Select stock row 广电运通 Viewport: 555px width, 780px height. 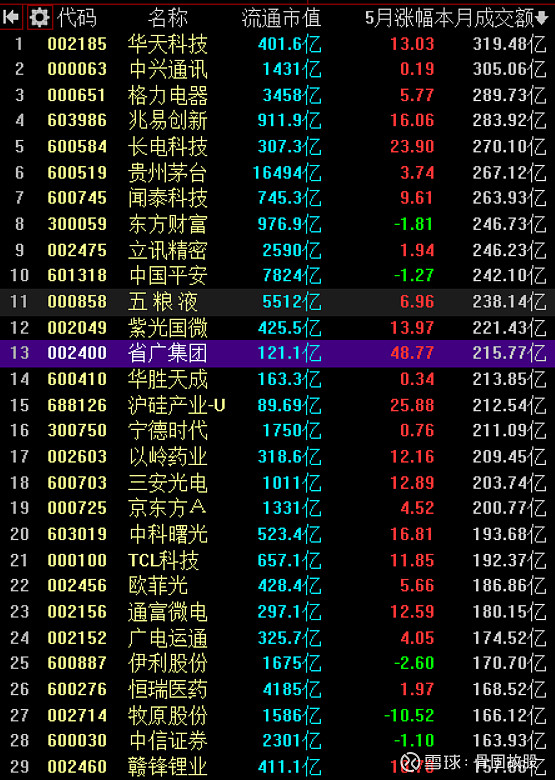point(278,638)
